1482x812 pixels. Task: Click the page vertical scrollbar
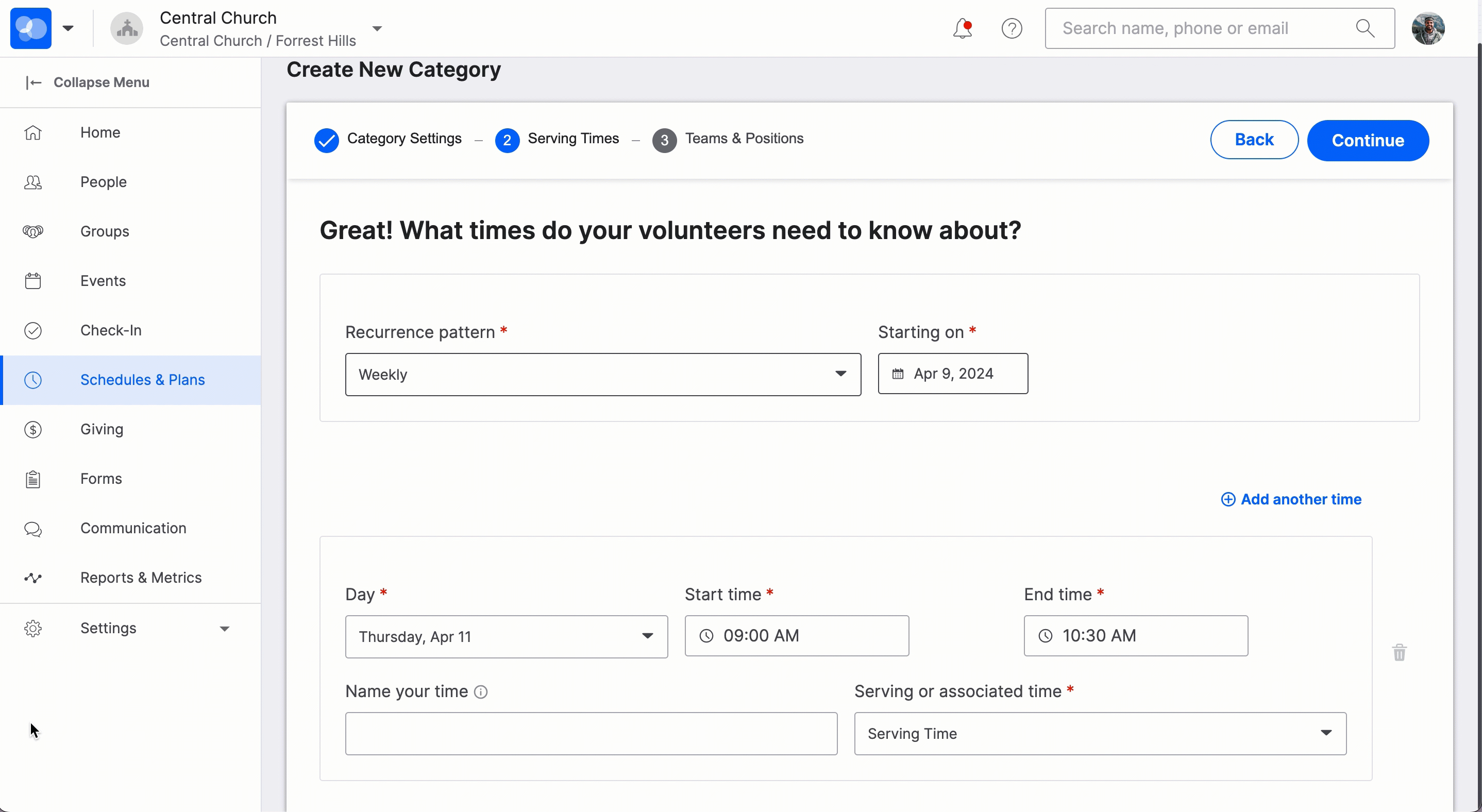[x=1478, y=426]
